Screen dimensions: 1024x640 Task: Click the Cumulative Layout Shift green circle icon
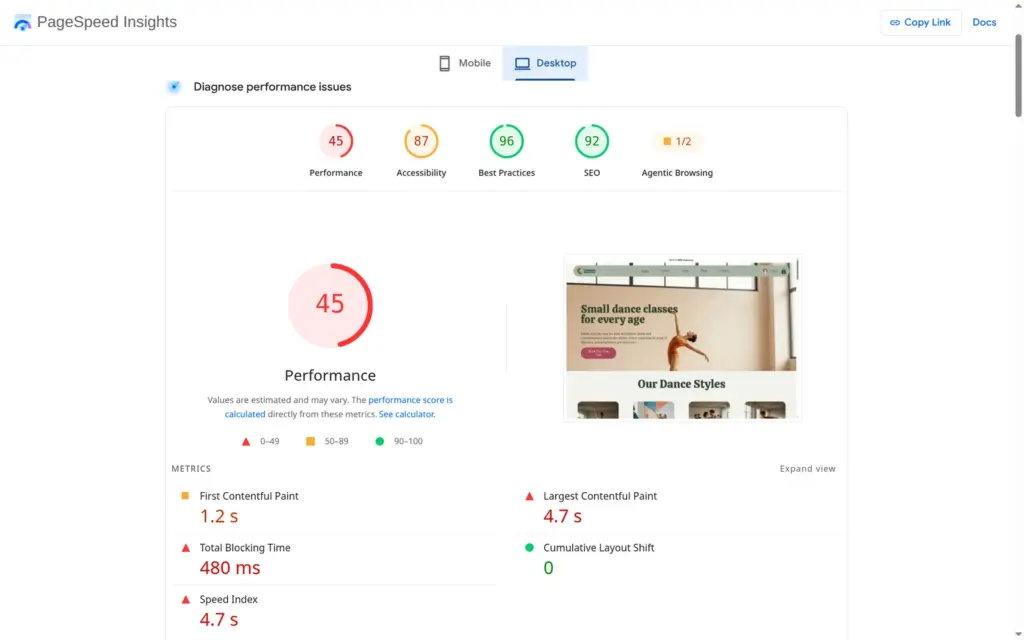(x=530, y=547)
